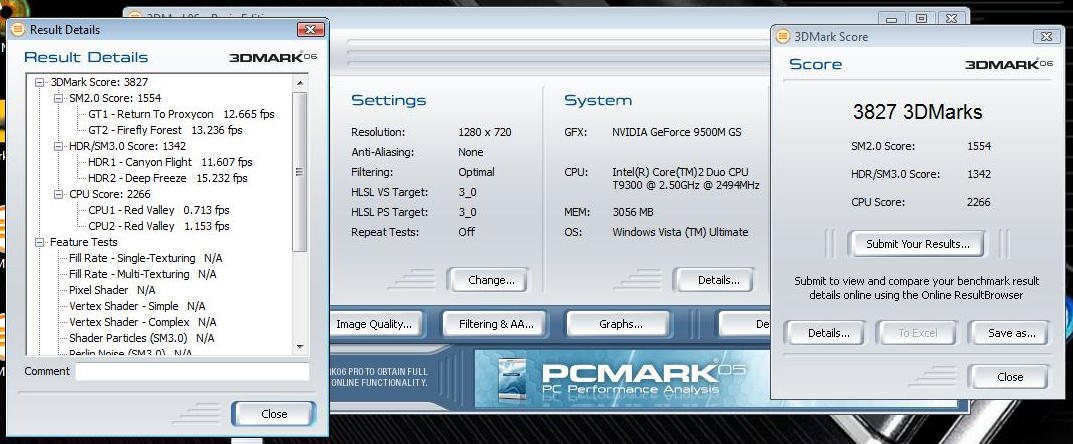Open Filtering & AA... options

[495, 324]
